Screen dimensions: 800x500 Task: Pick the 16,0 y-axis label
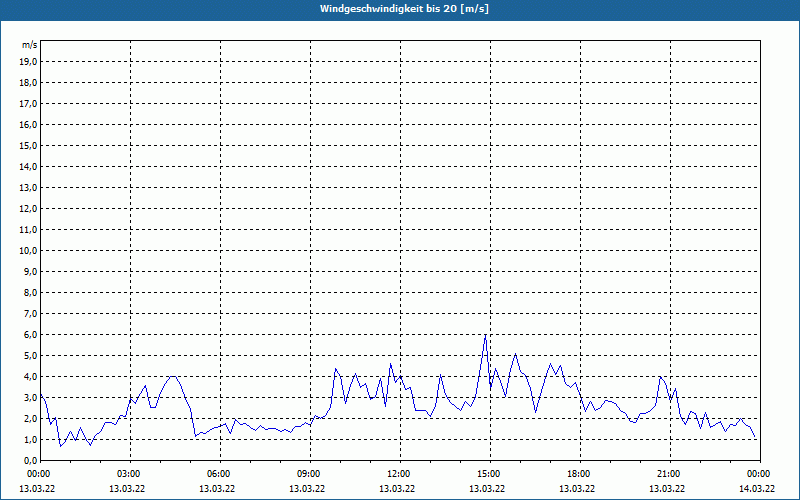click(29, 124)
